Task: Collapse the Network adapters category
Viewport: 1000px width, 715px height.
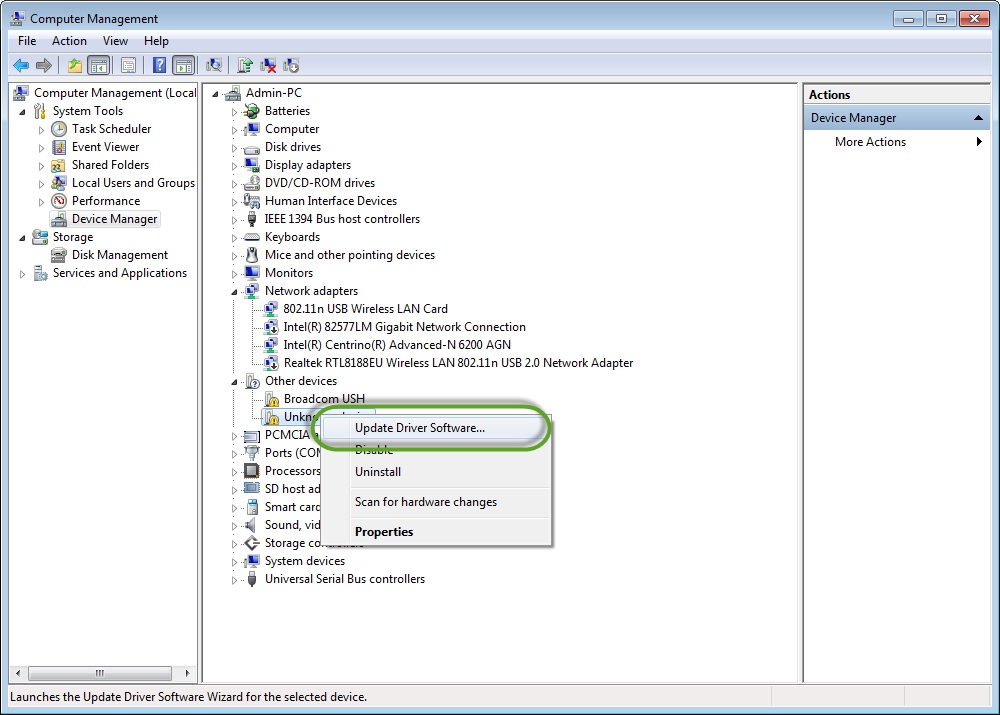Action: coord(235,291)
